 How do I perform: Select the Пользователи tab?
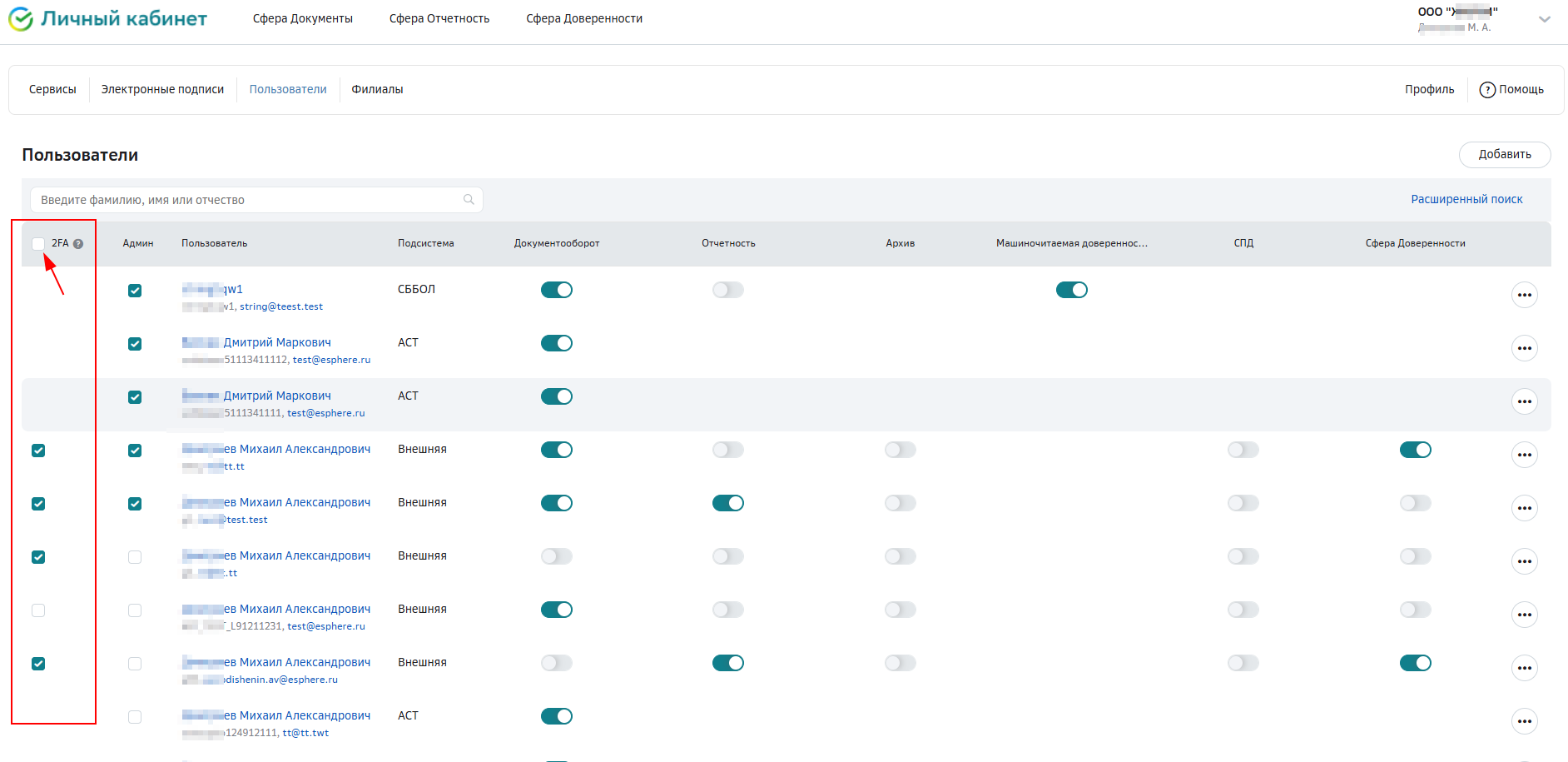(288, 89)
